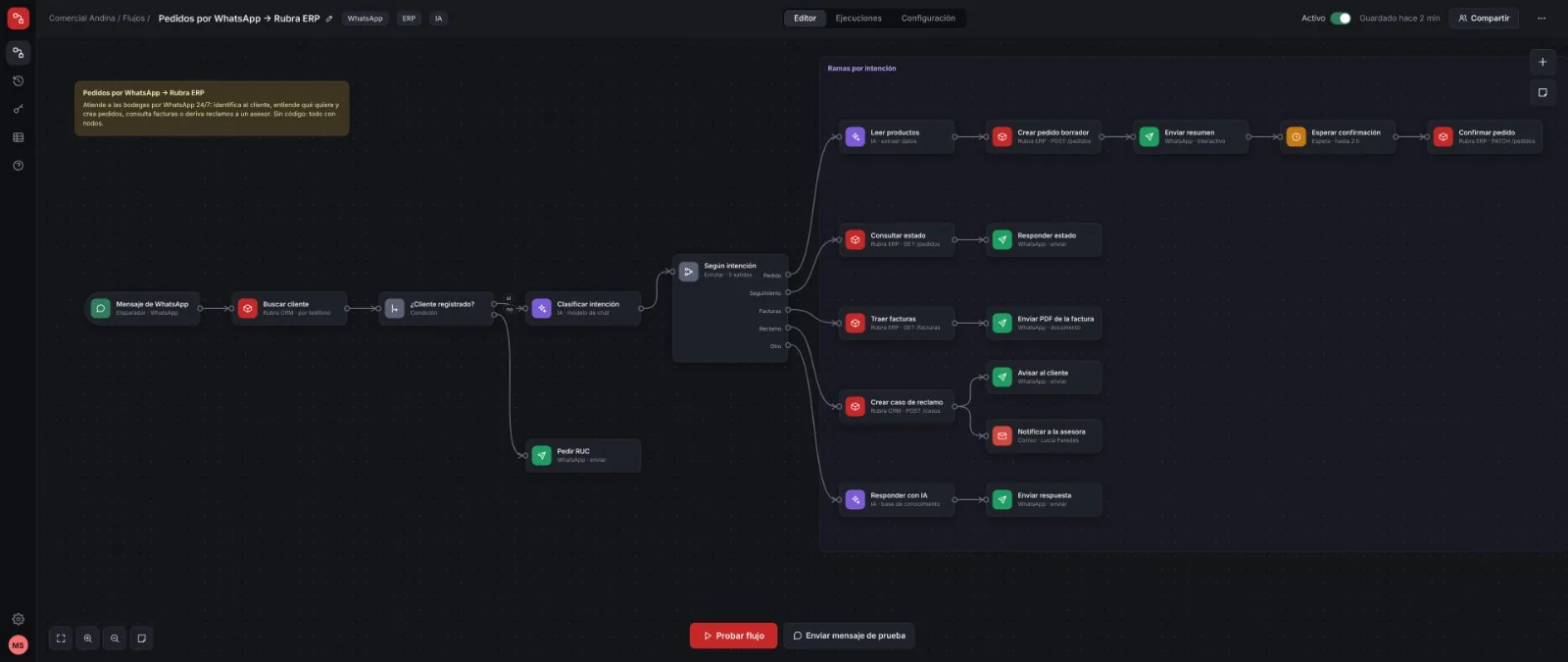Add a node with the plus button
This screenshot has width=1568, height=662.
click(1543, 62)
